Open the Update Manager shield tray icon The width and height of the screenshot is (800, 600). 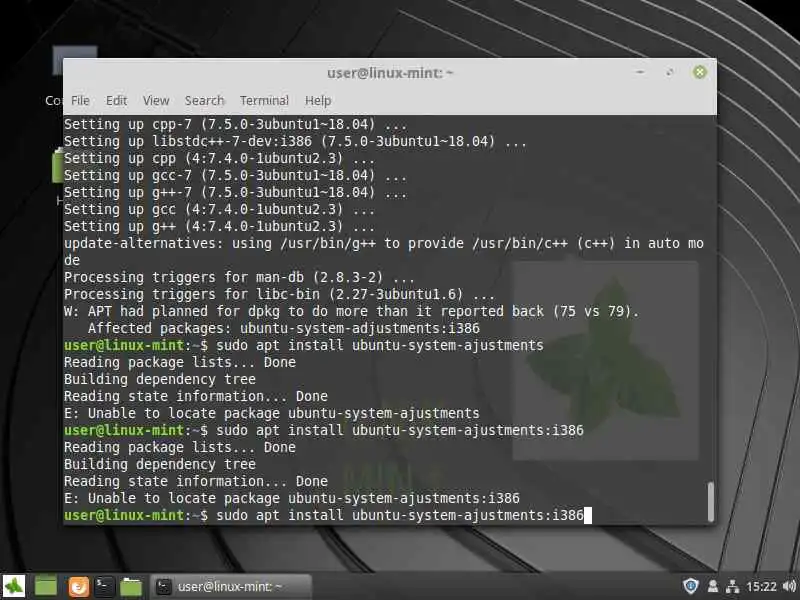690,586
